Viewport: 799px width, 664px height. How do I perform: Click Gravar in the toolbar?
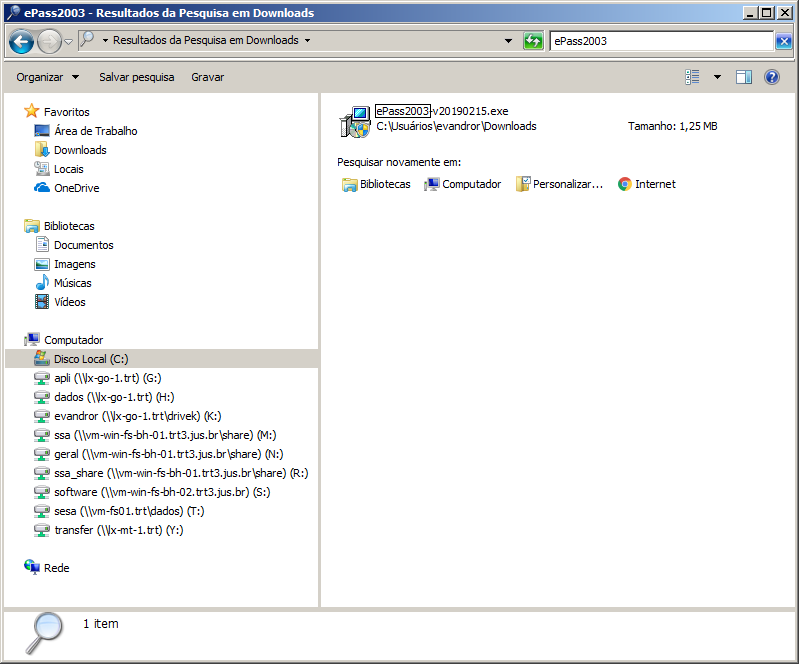pyautogui.click(x=207, y=77)
